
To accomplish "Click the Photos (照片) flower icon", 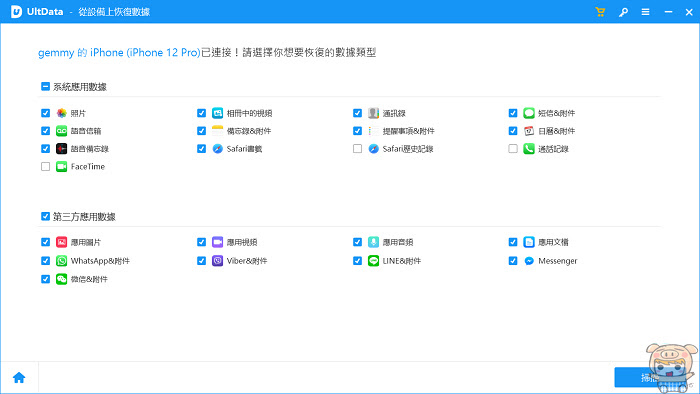I will pyautogui.click(x=62, y=113).
